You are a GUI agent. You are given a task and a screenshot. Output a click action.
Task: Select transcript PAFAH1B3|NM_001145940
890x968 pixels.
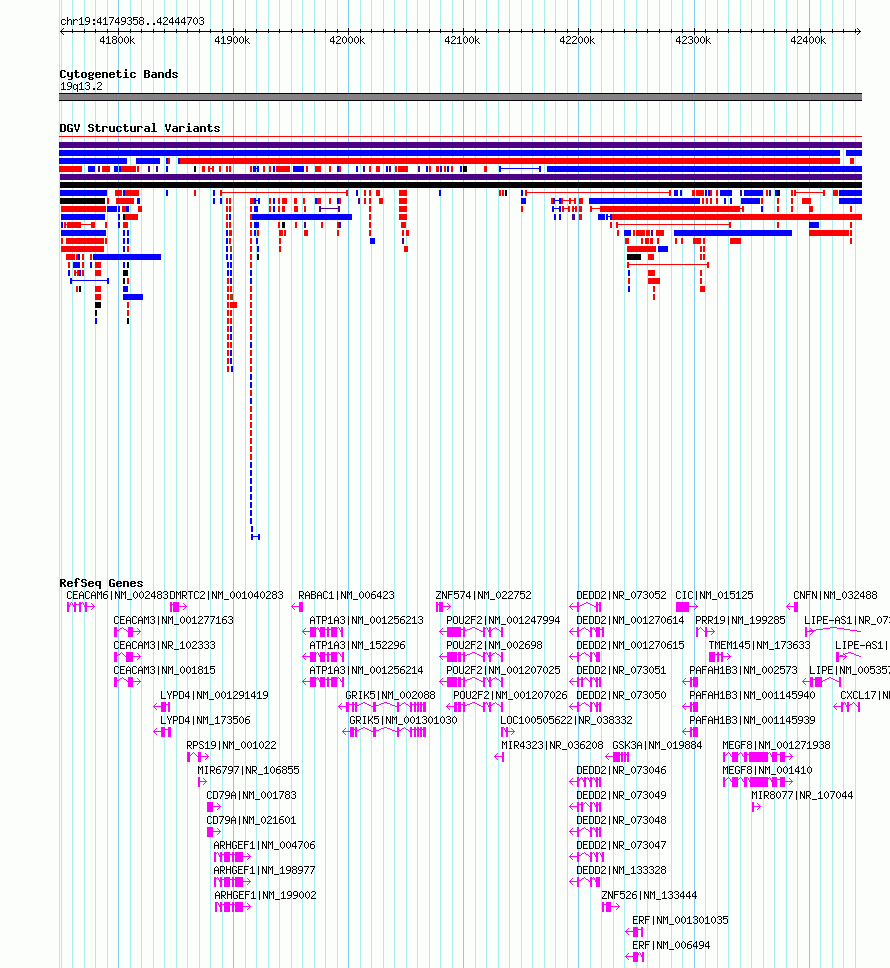click(752, 695)
